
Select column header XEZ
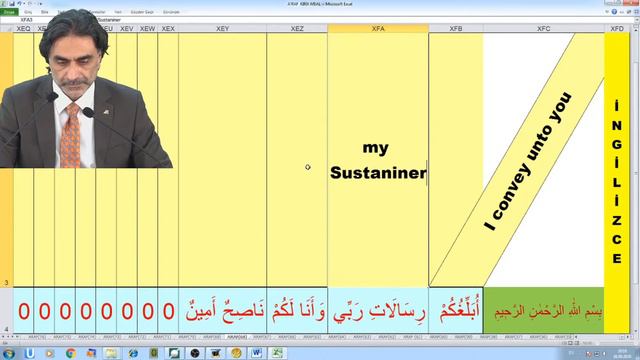tap(297, 29)
